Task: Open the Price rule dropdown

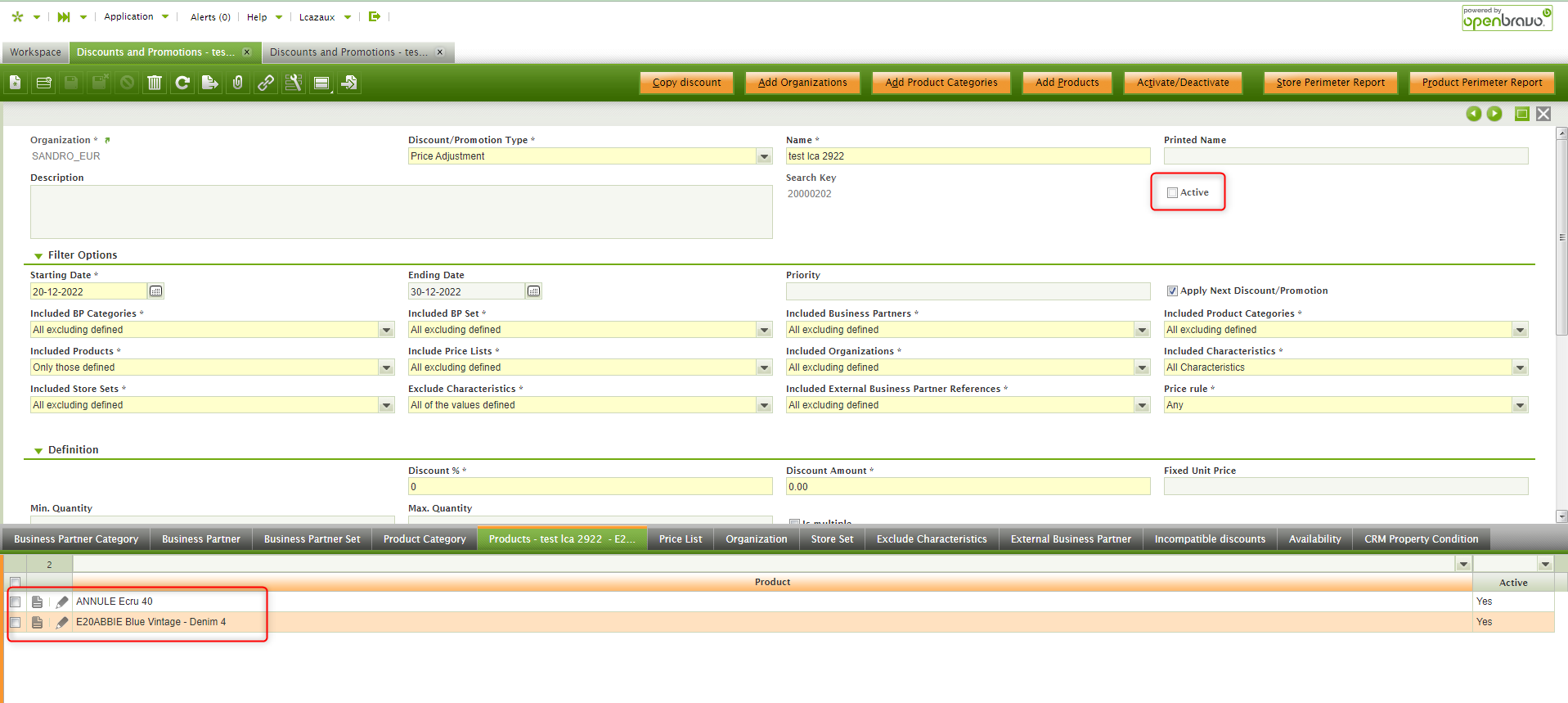Action: pos(1520,405)
